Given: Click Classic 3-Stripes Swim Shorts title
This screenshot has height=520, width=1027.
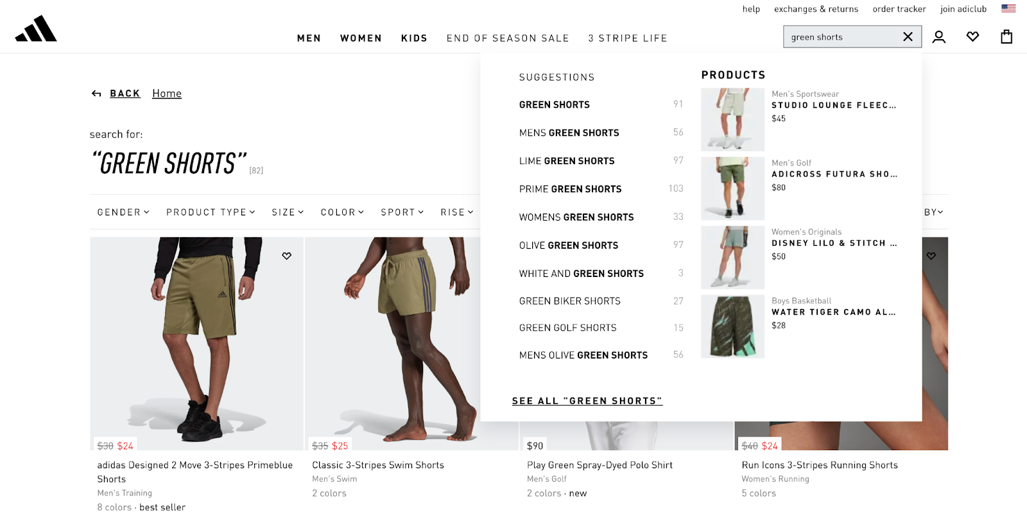Looking at the screenshot, I should (378, 465).
